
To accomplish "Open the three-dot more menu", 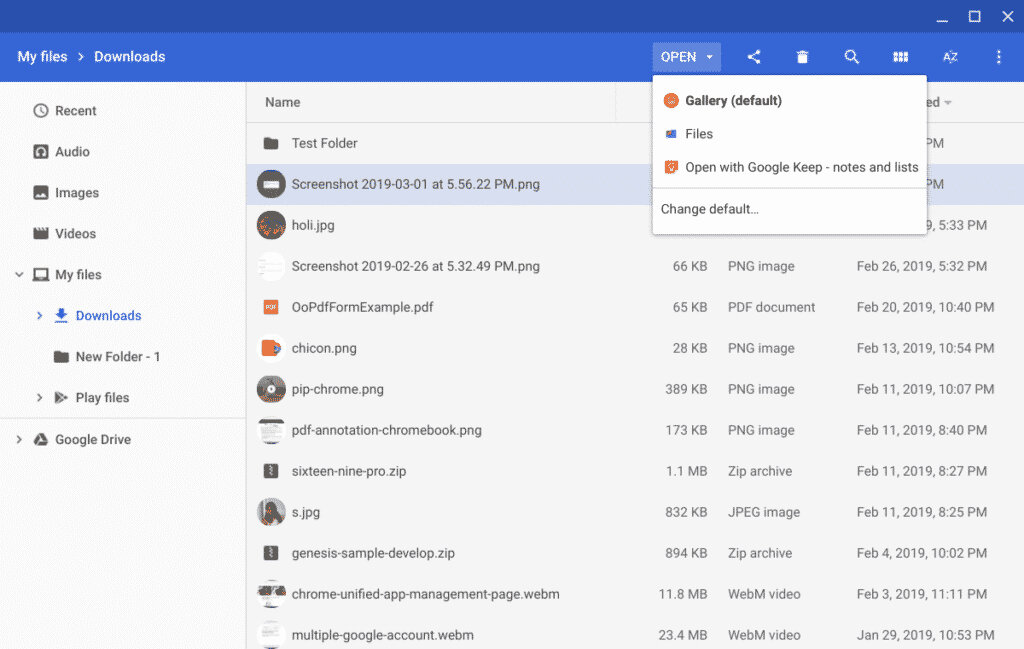I will [999, 57].
